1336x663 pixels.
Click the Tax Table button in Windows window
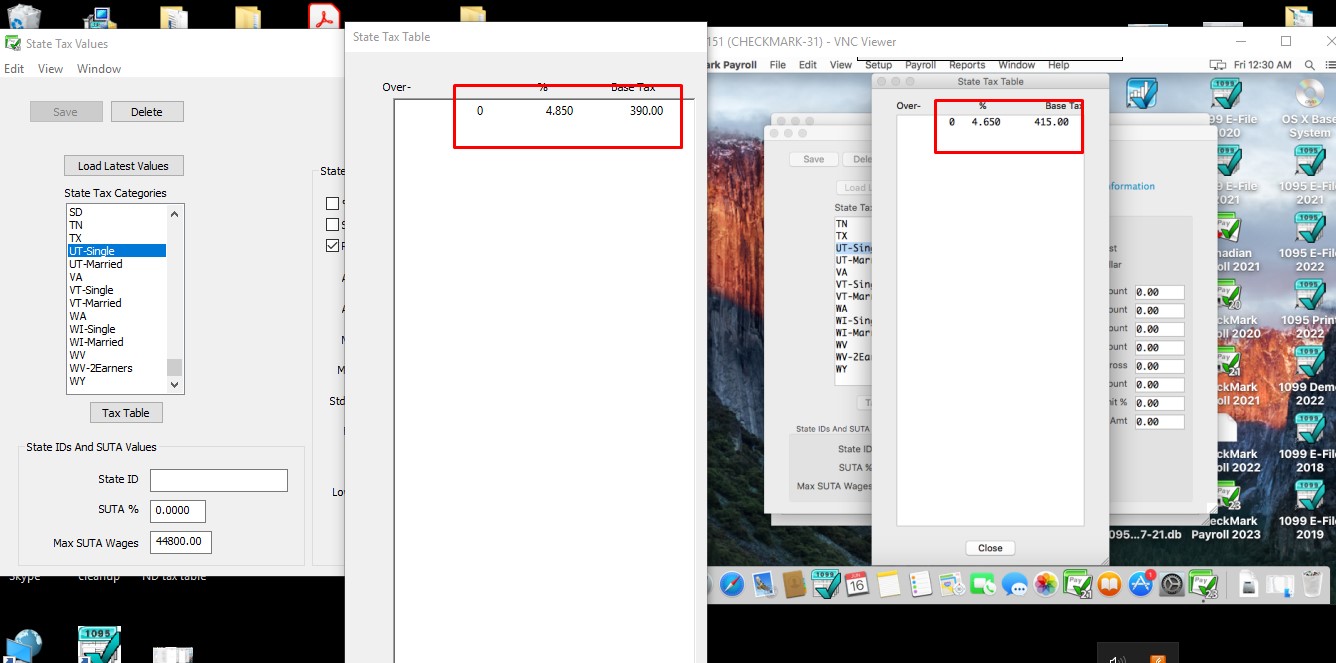point(126,412)
